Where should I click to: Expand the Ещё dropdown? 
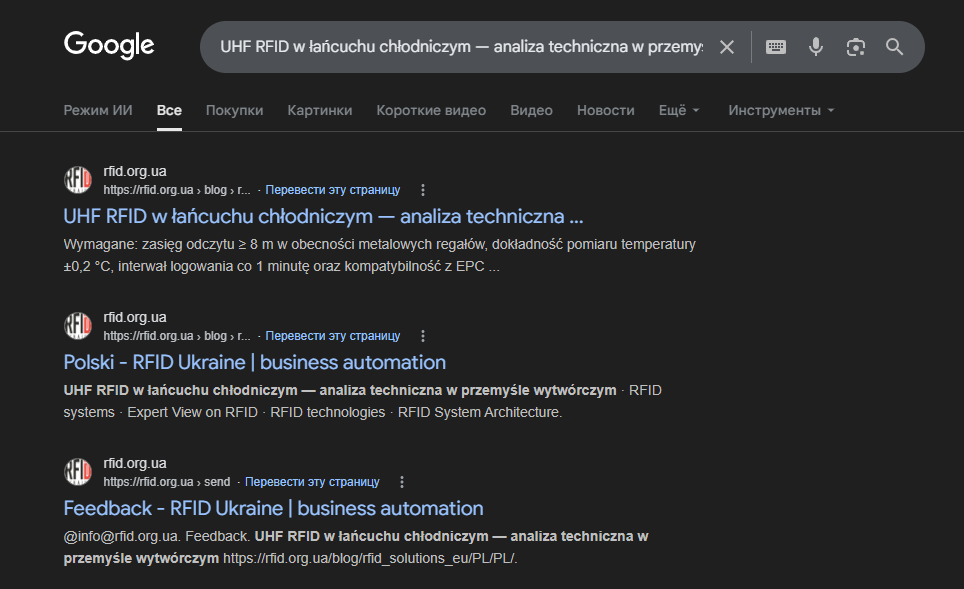pos(679,110)
